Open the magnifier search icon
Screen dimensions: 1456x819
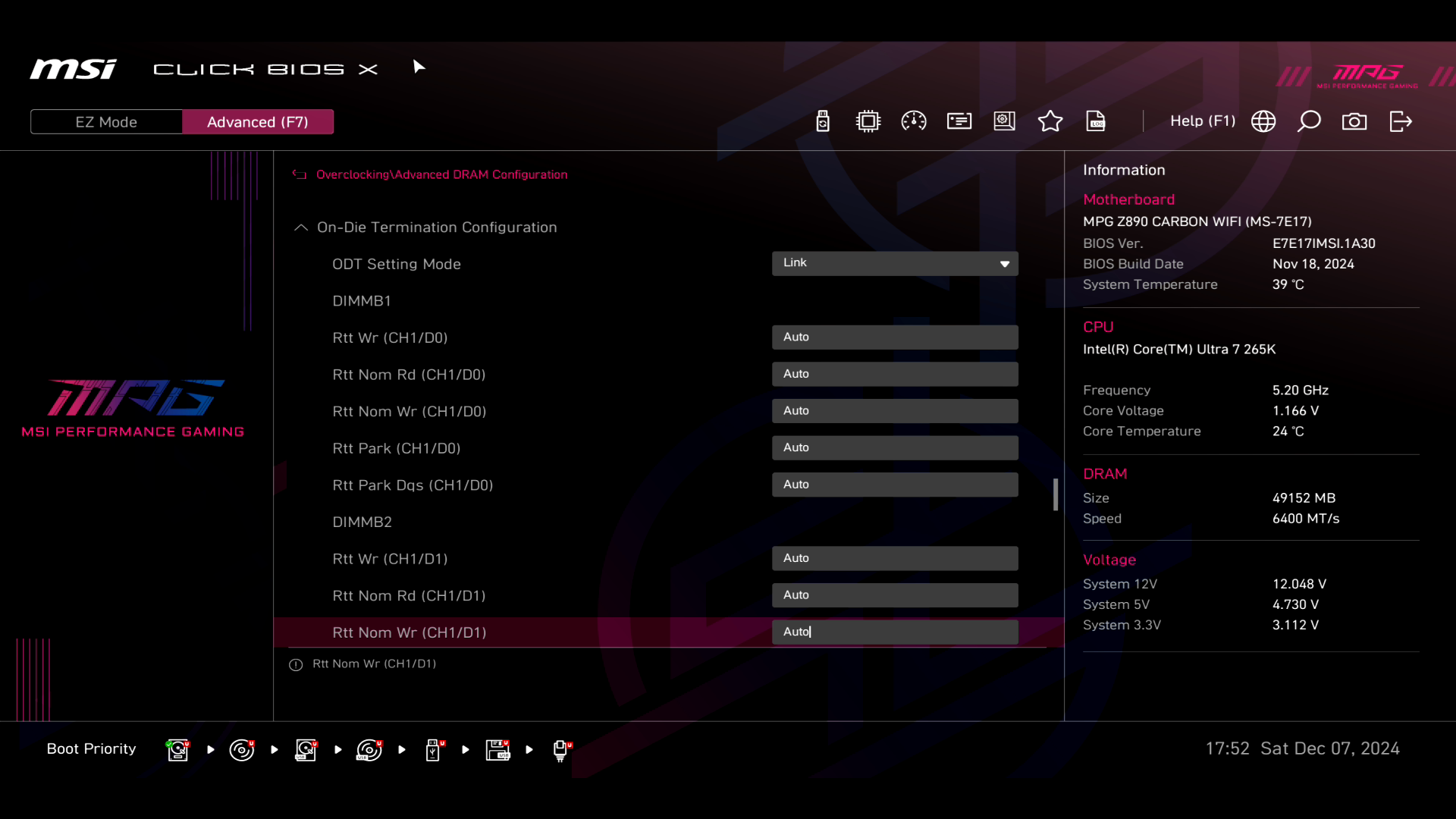(1308, 121)
